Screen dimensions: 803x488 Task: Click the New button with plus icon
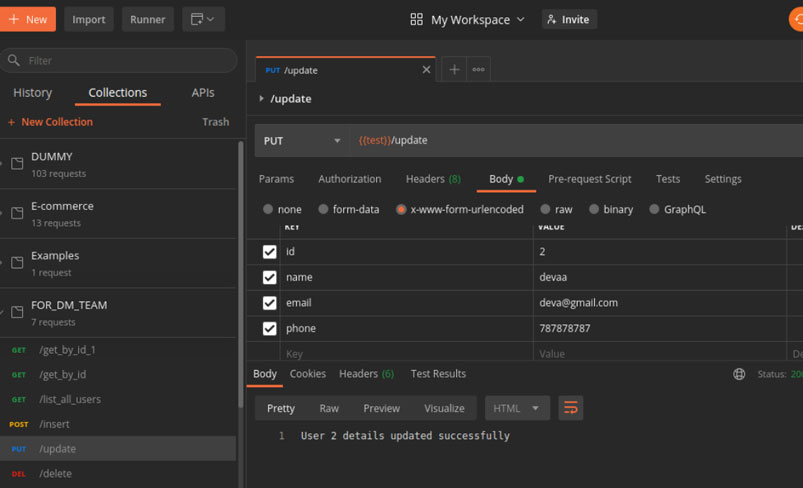[28, 19]
